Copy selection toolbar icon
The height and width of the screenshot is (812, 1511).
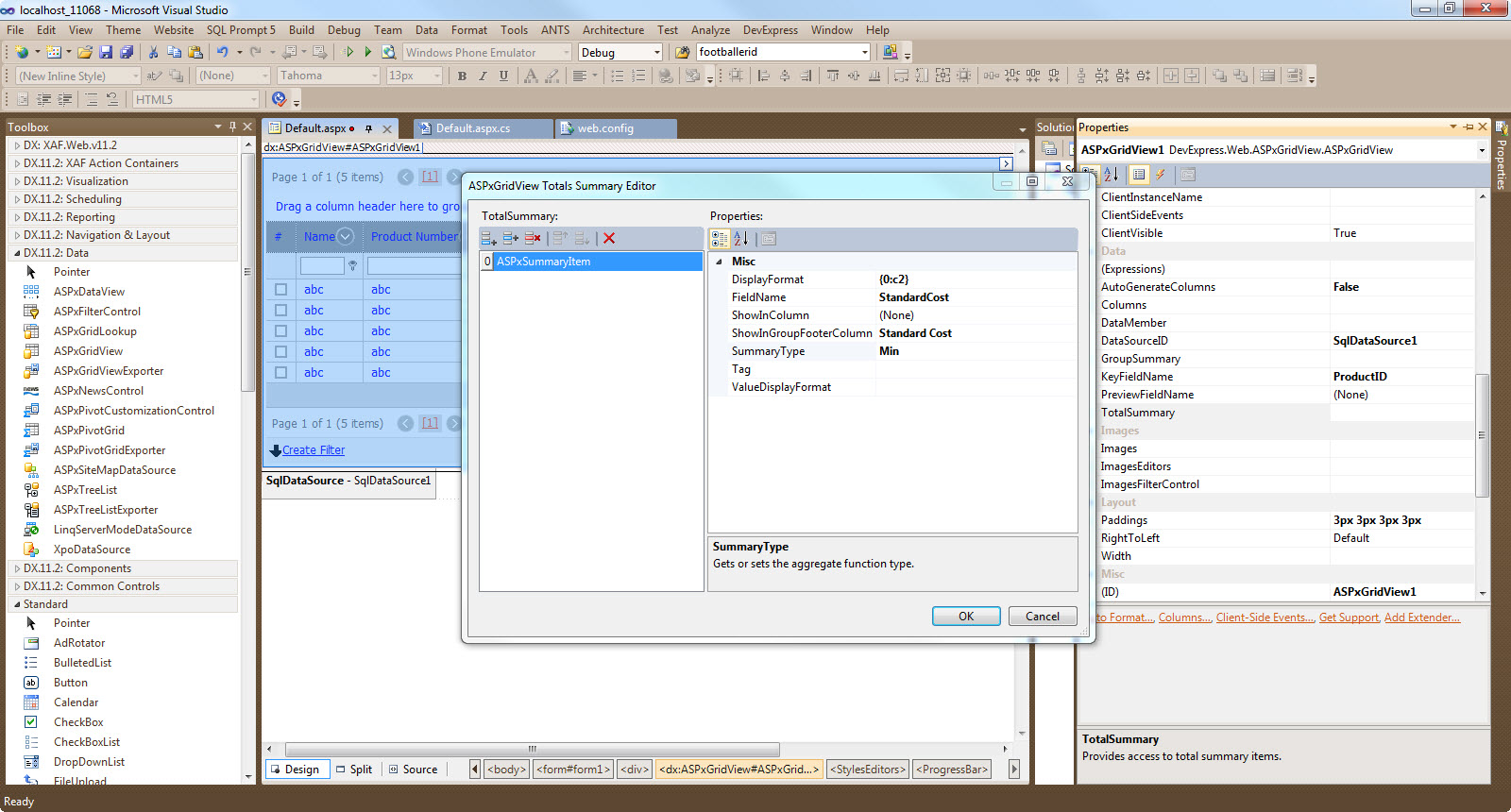[174, 52]
